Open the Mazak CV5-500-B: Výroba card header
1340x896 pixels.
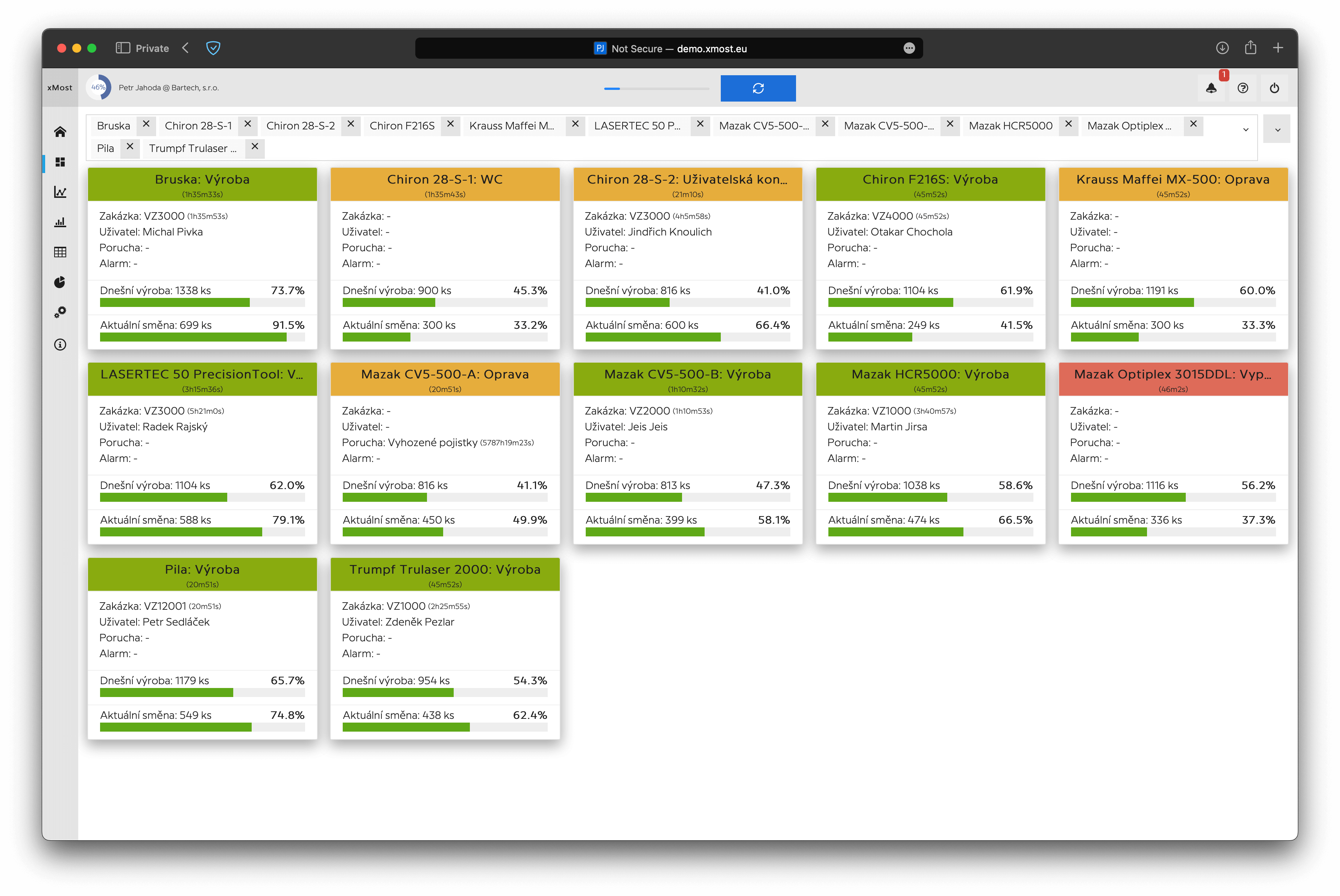(688, 379)
